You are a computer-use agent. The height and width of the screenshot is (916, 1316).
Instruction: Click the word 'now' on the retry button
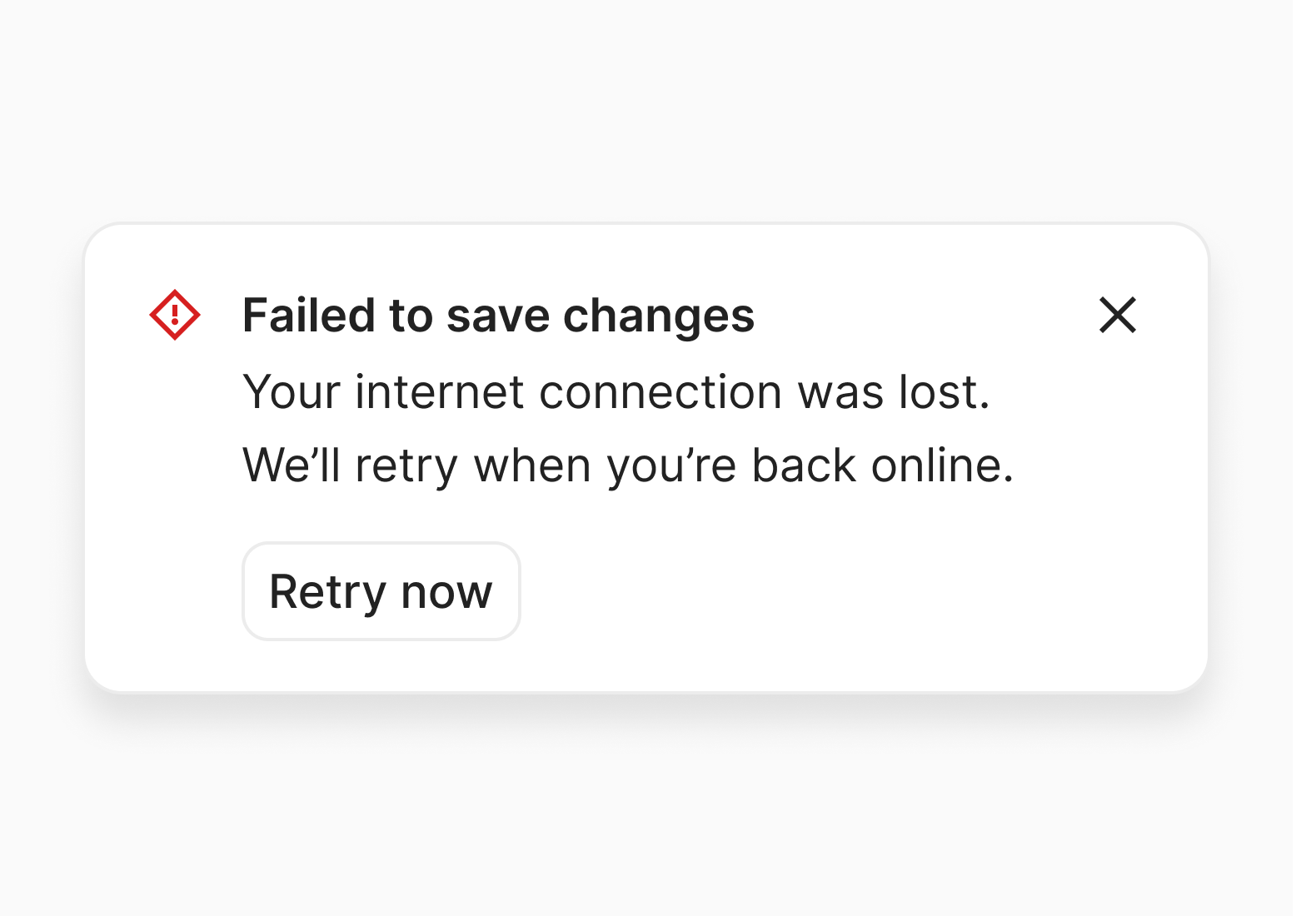click(446, 593)
